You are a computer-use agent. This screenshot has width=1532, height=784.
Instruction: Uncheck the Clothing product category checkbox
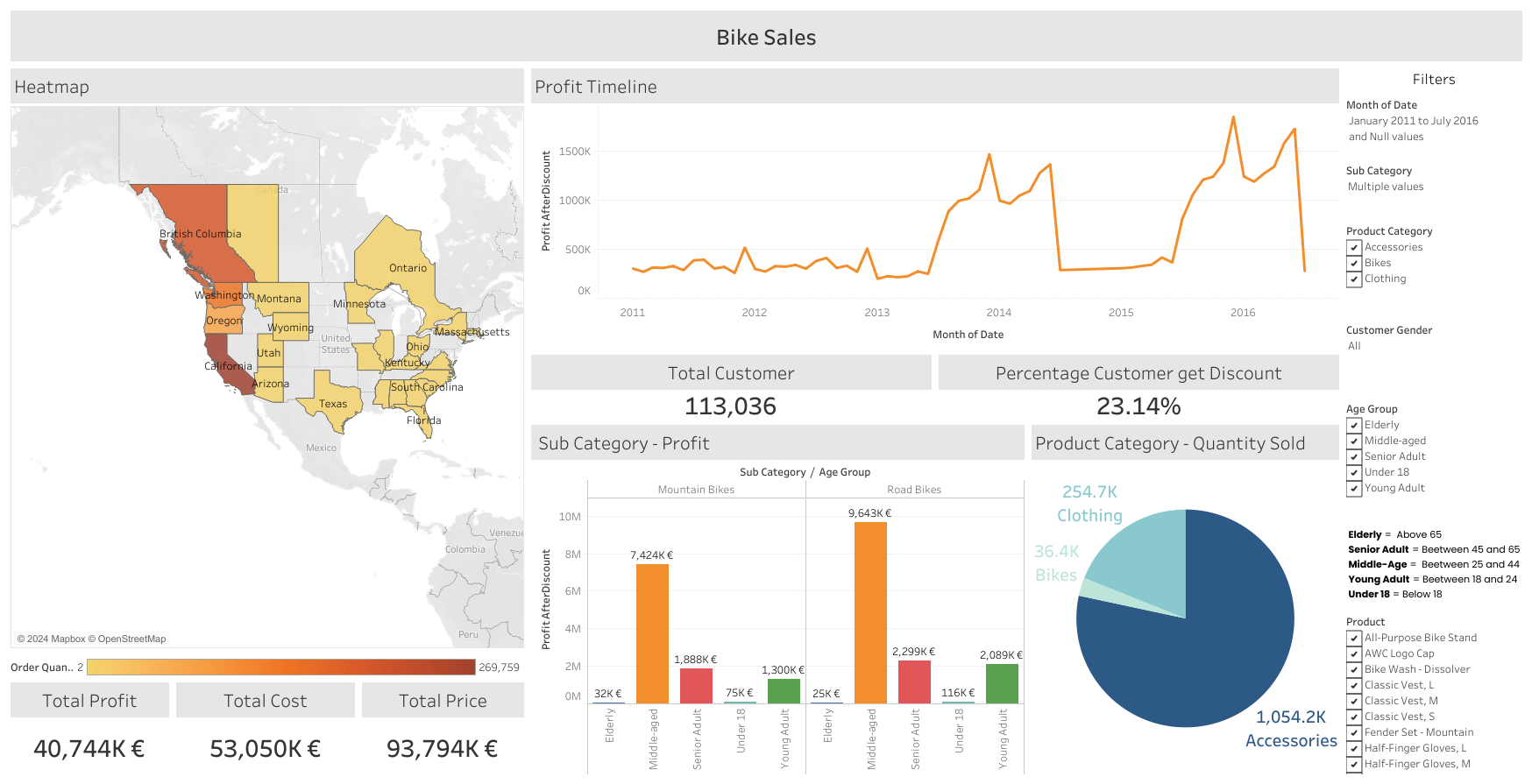coord(1354,279)
